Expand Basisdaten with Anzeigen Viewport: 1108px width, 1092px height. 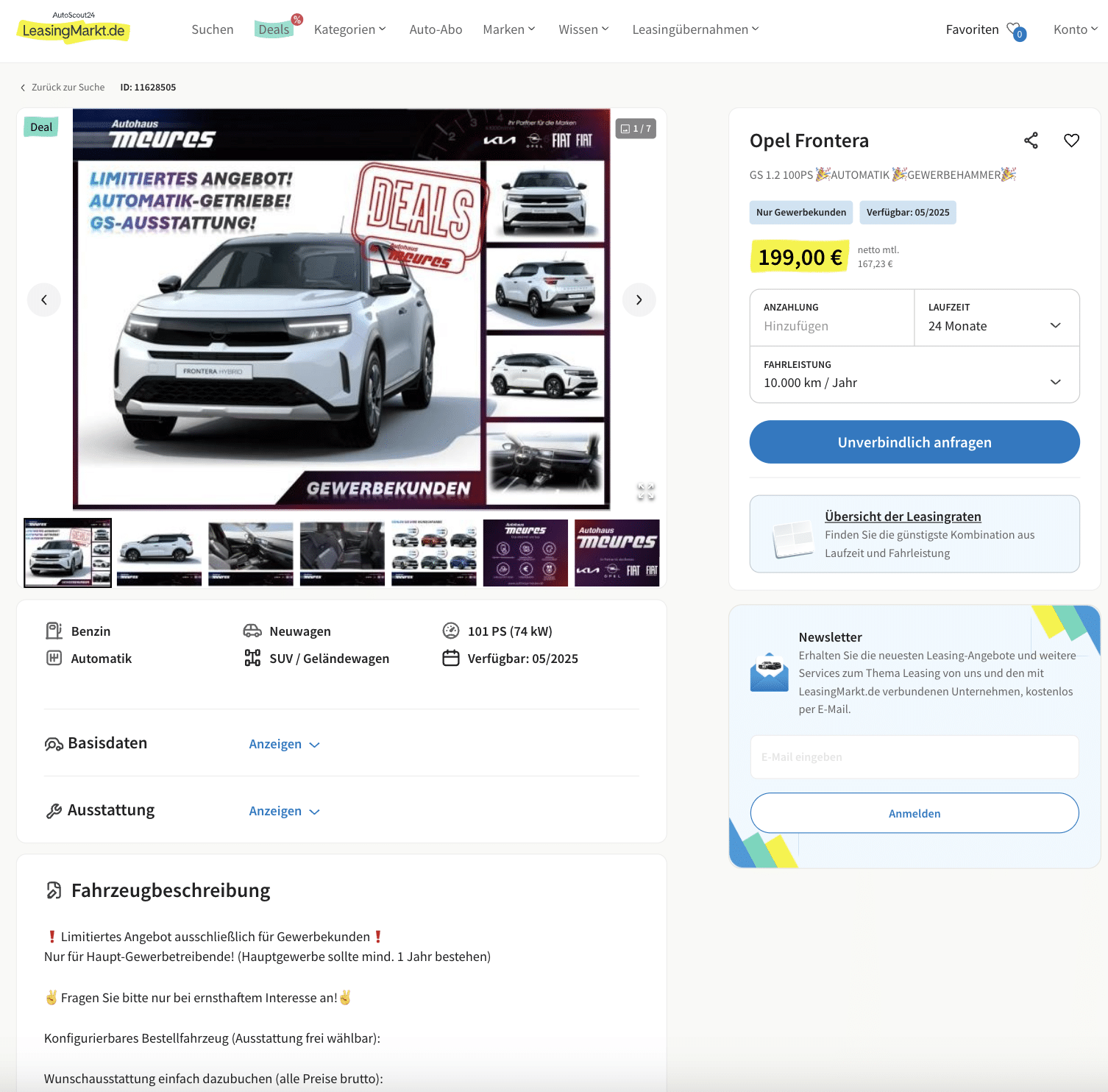tap(285, 744)
